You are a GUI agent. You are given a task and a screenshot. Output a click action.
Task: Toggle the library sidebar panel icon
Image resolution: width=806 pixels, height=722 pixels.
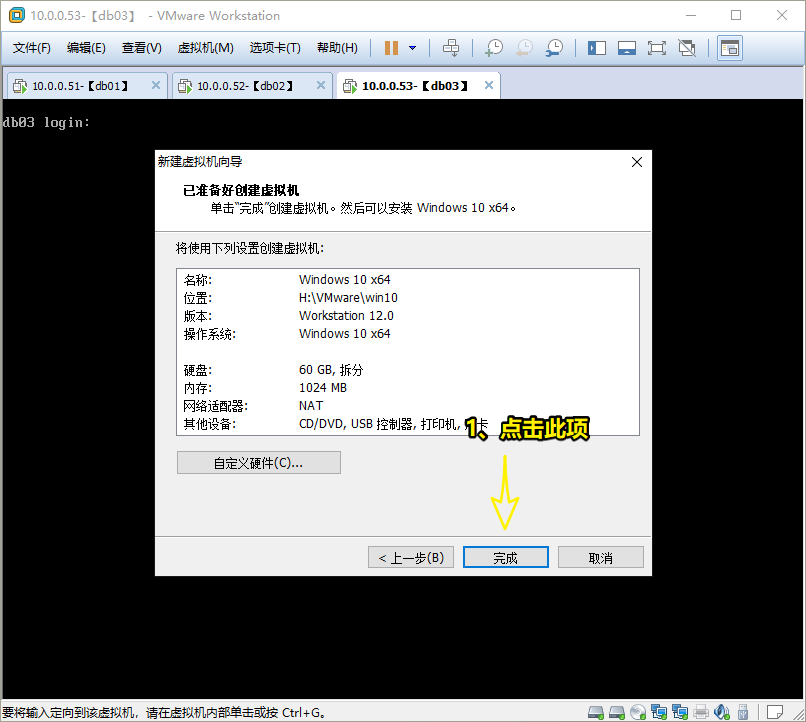597,48
